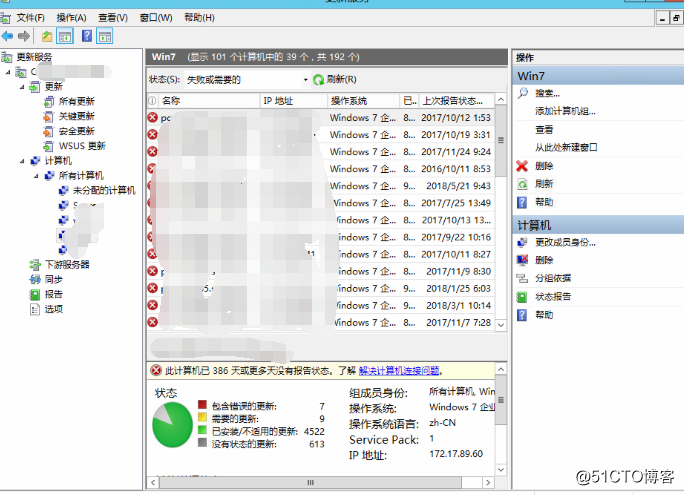Open the 帮助(H) menu
The image size is (684, 495).
coord(199,18)
